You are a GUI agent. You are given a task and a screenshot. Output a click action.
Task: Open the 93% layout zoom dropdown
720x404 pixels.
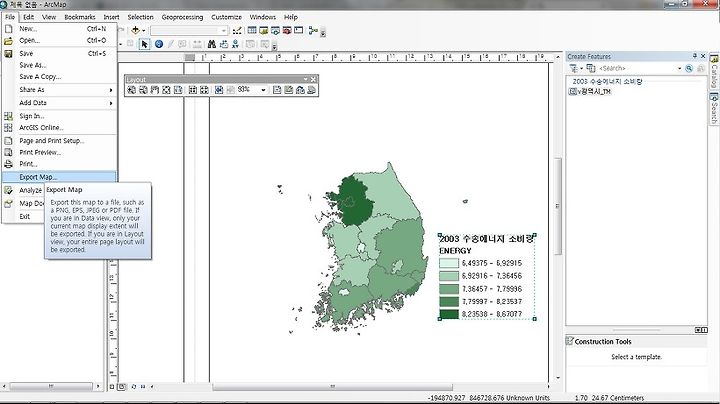point(263,90)
